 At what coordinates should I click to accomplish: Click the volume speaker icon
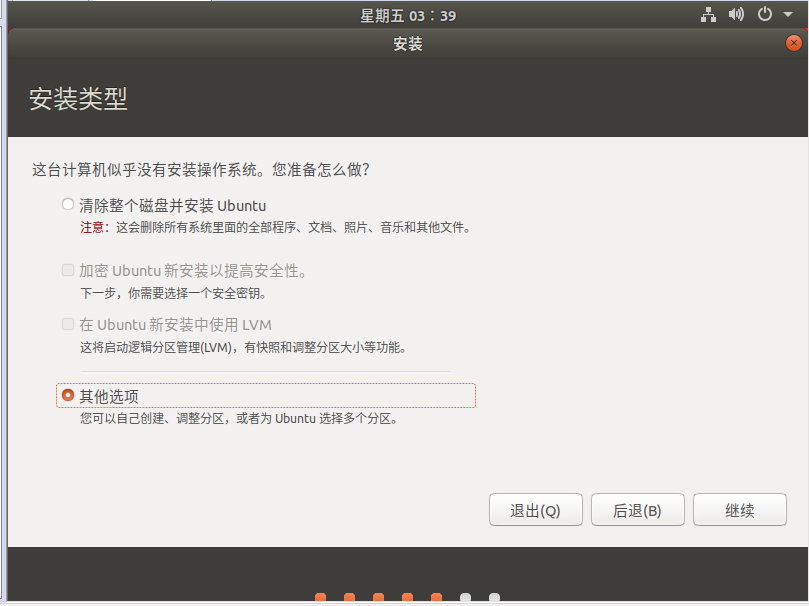click(736, 14)
